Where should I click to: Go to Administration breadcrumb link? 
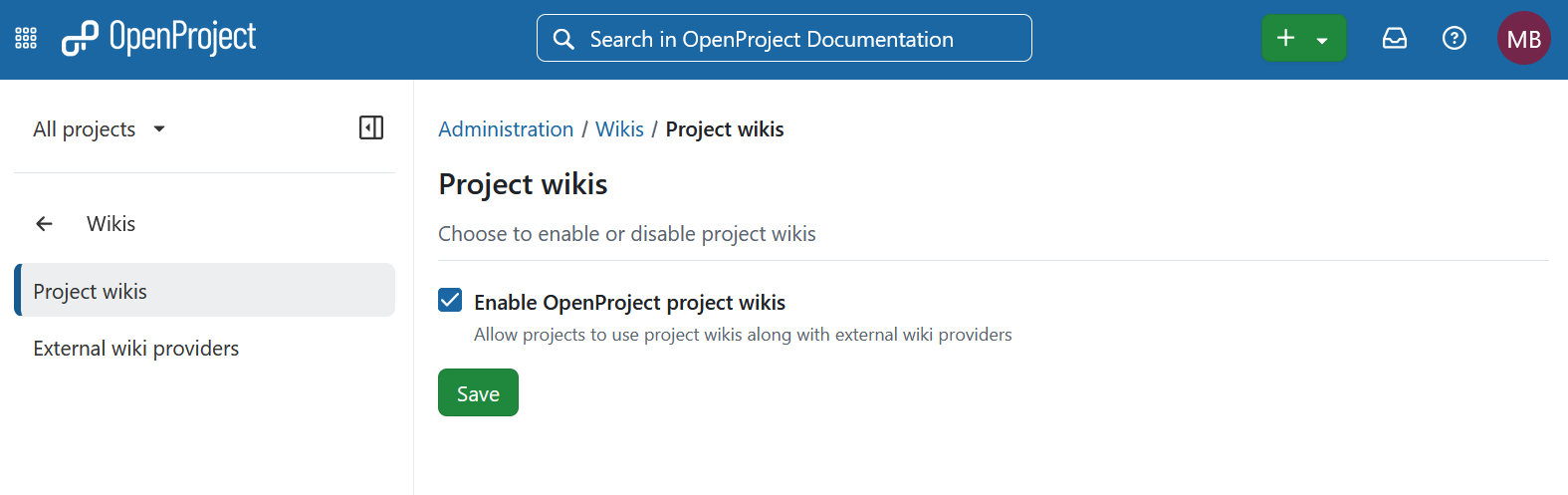point(506,129)
